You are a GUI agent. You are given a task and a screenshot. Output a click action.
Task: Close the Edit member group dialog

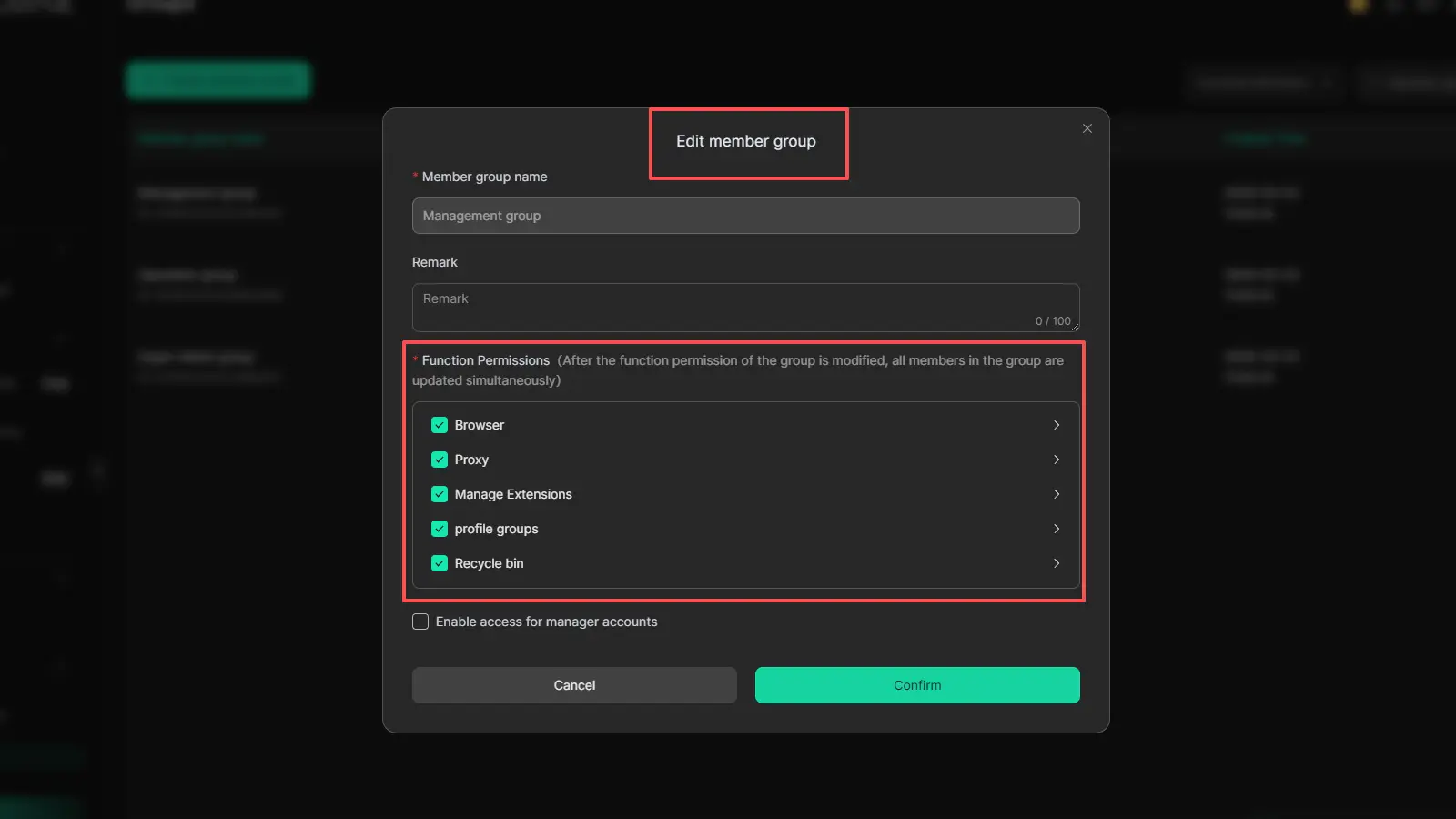[x=1087, y=128]
